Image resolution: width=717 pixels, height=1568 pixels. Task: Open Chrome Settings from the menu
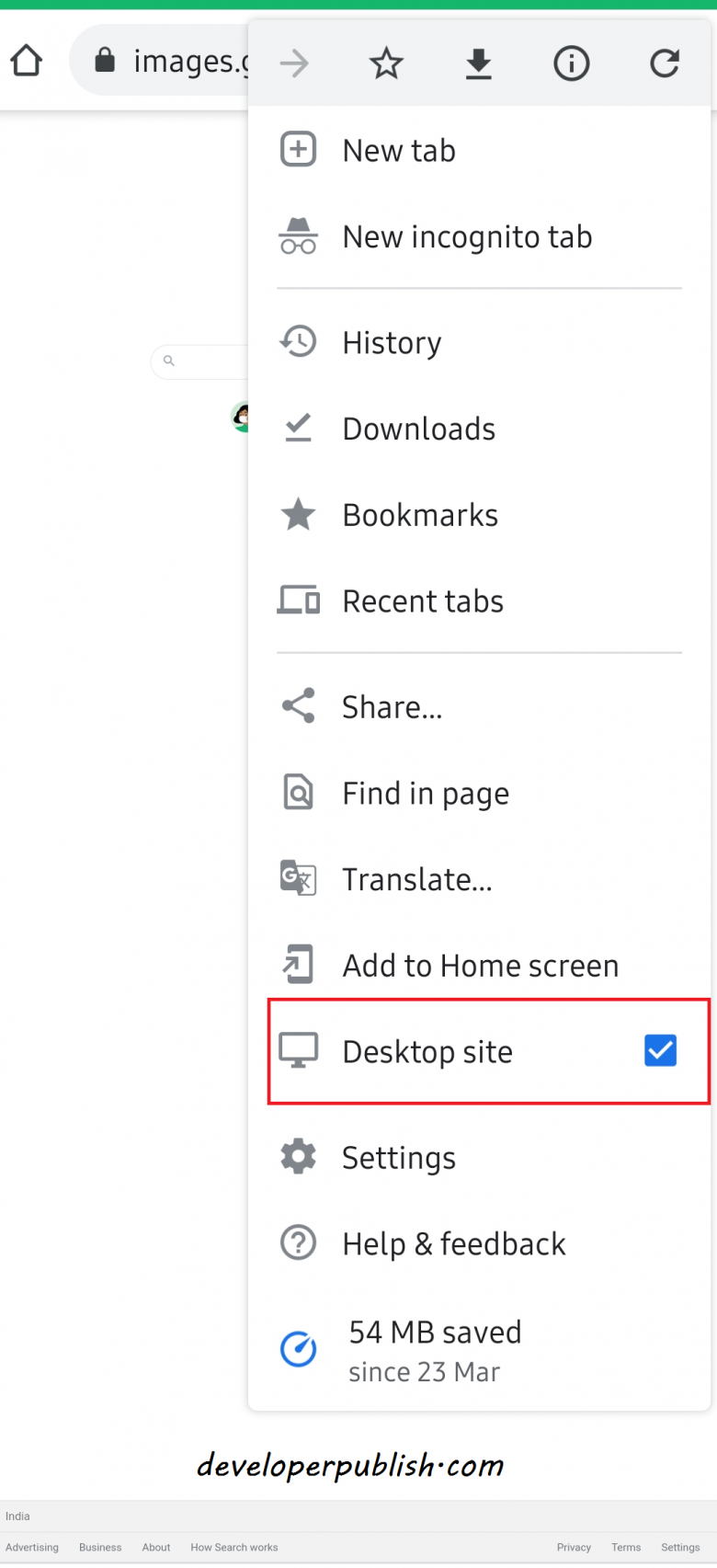398,1157
